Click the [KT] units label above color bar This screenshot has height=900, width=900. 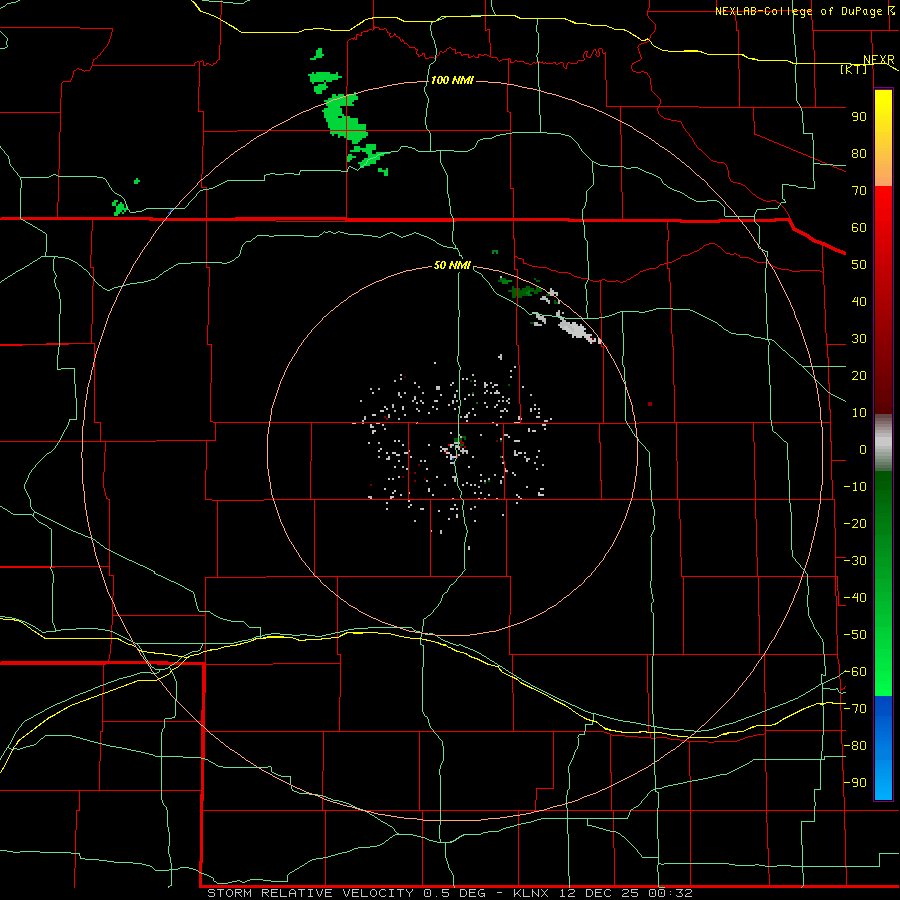pyautogui.click(x=854, y=69)
